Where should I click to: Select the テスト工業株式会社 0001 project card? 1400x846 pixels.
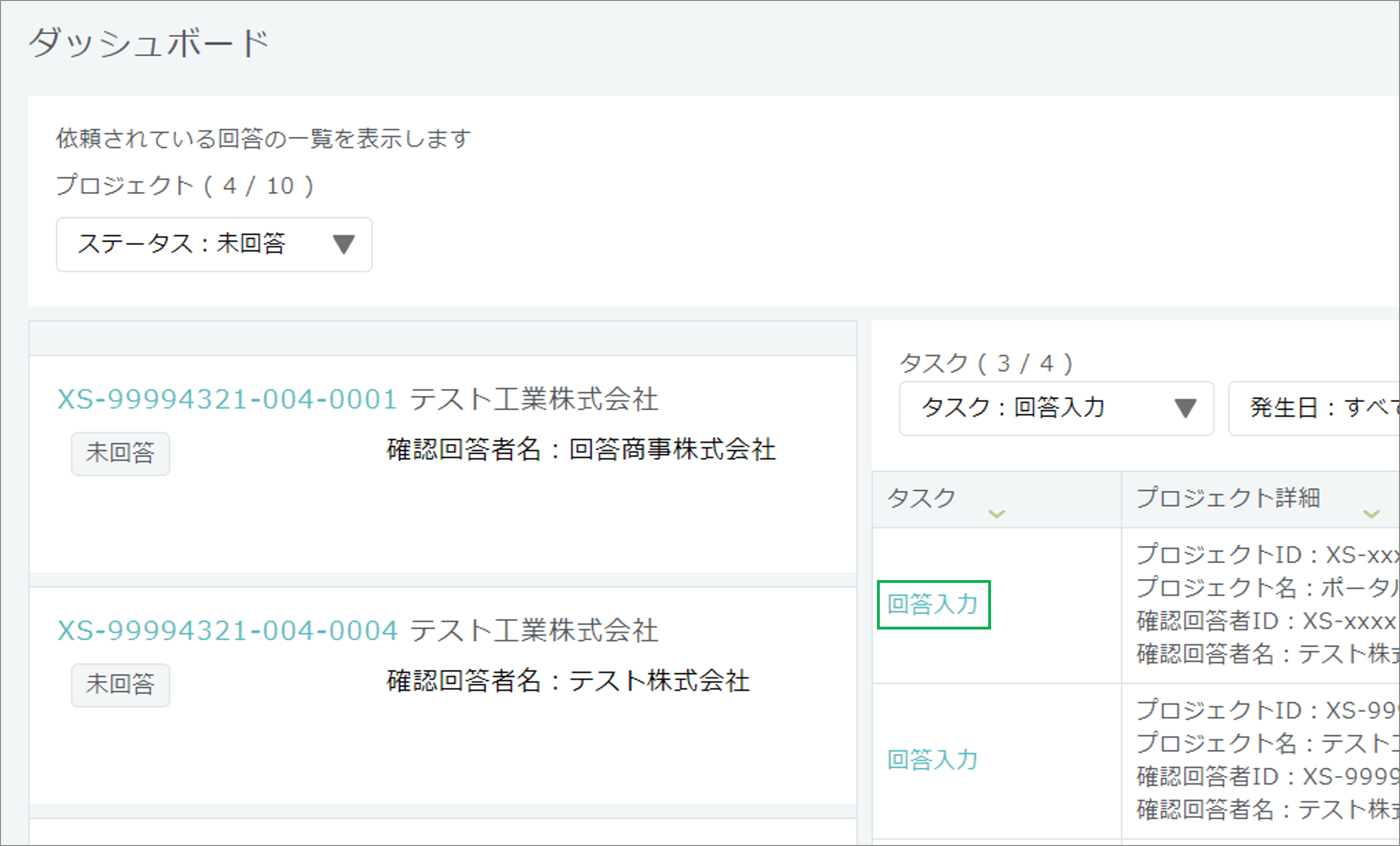[x=443, y=512]
